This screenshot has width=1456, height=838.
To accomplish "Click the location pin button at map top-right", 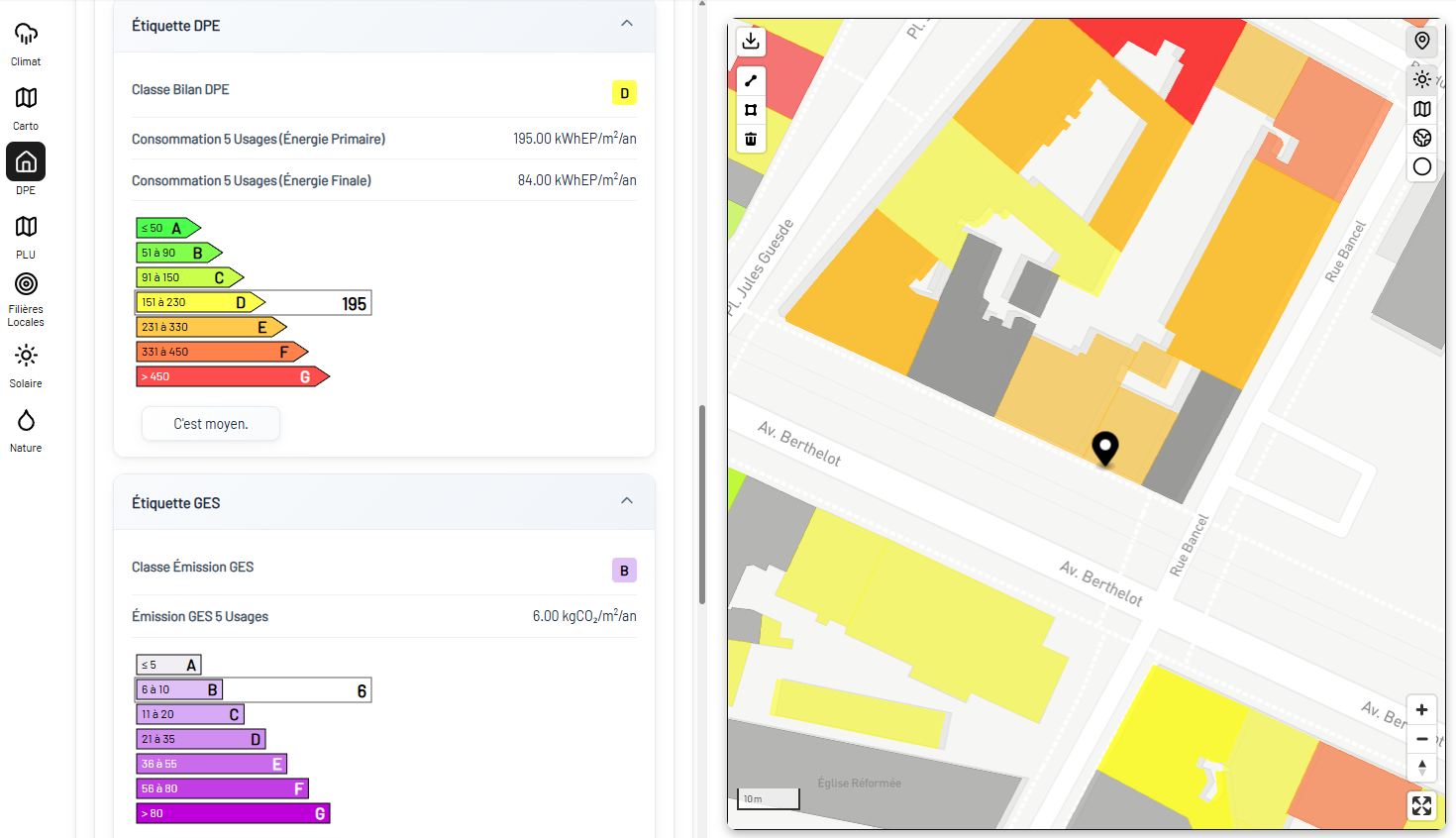I will pyautogui.click(x=1422, y=41).
